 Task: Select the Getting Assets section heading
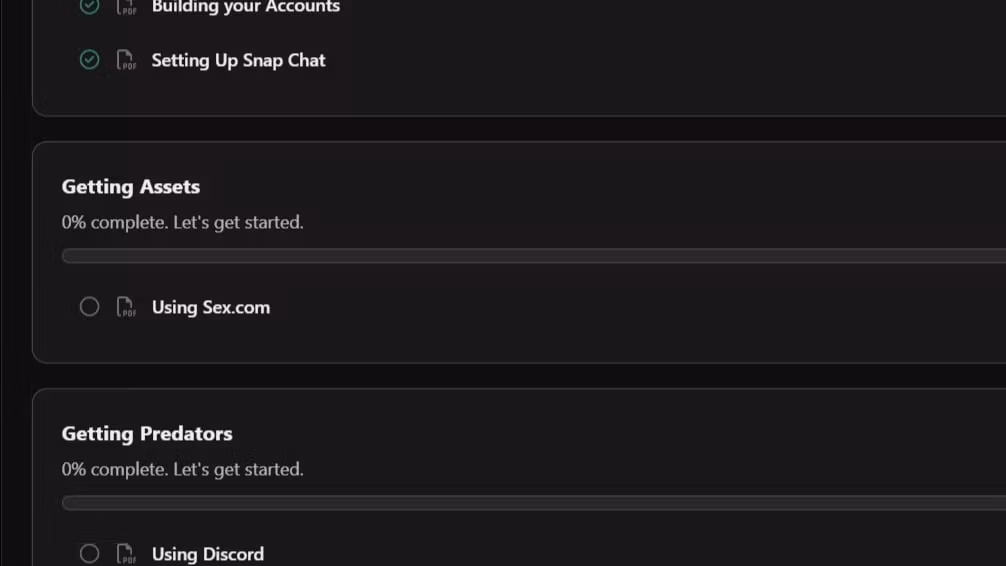coord(131,187)
